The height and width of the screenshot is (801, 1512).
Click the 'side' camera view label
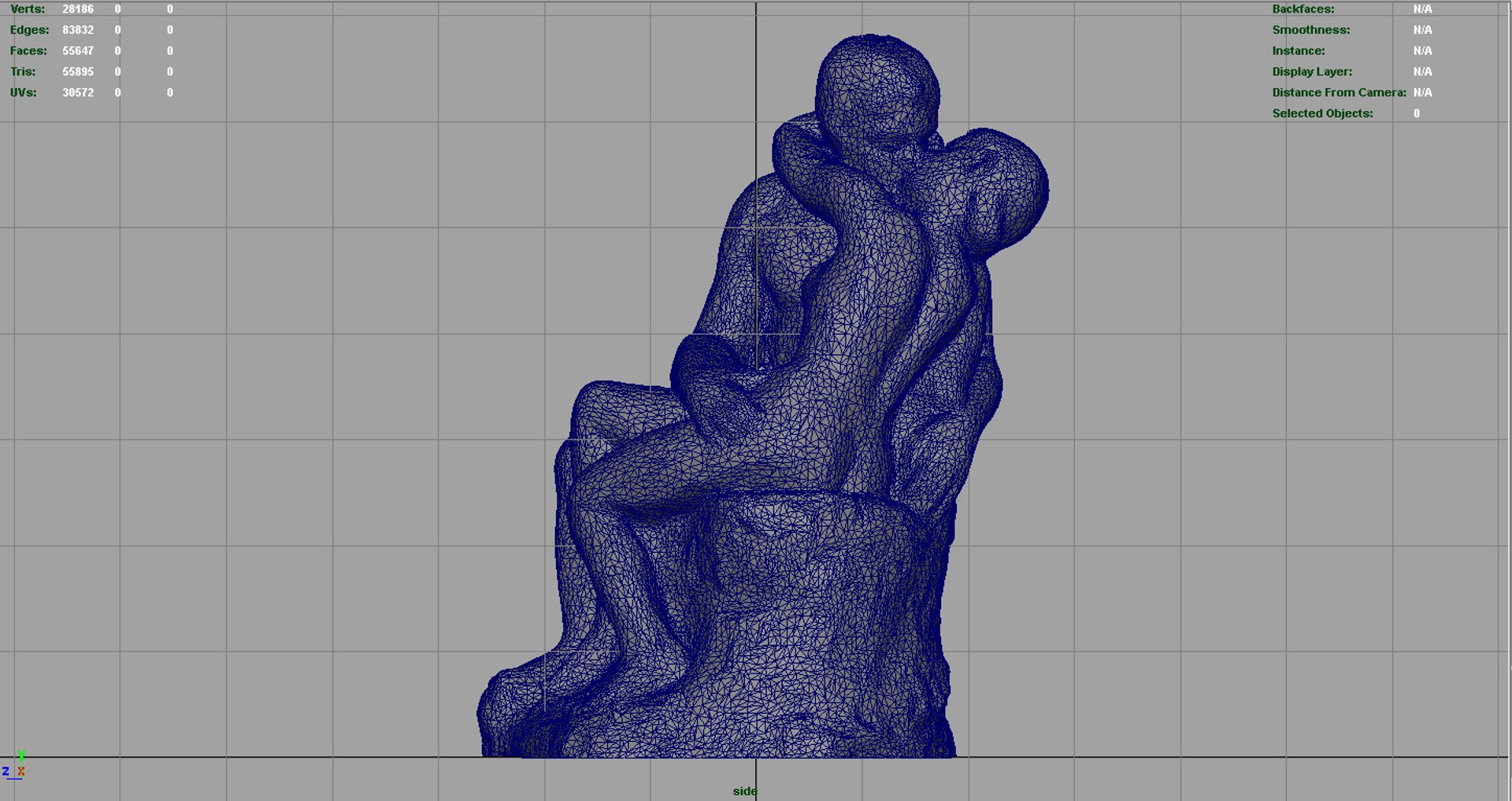click(745, 791)
